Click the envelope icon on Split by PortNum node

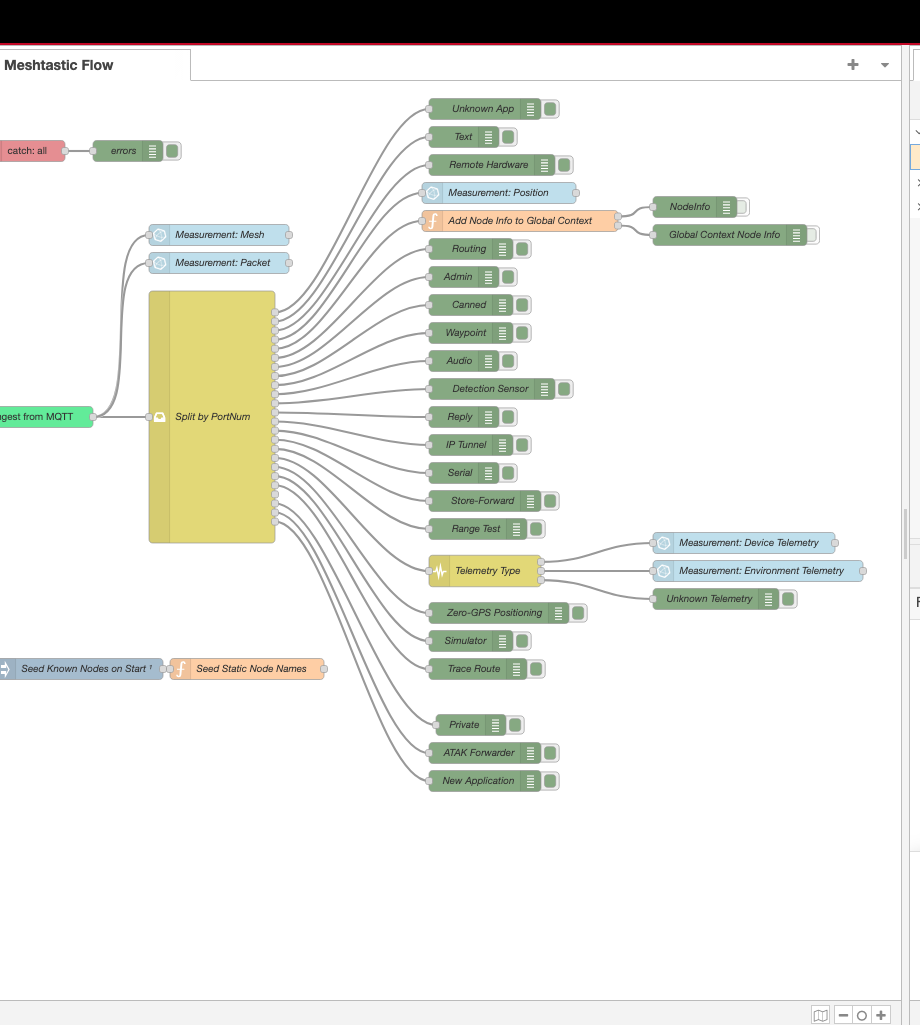point(160,416)
